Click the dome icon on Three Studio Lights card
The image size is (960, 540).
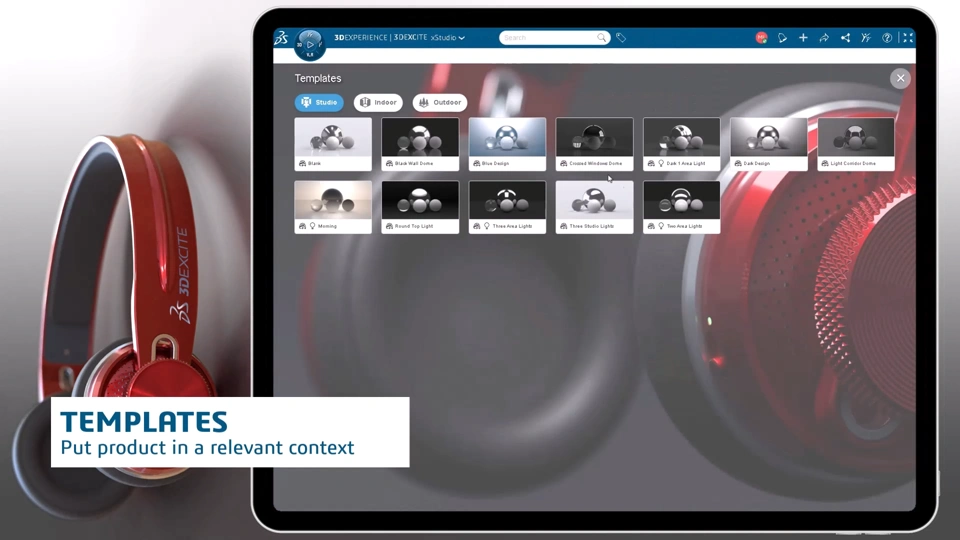(563, 226)
